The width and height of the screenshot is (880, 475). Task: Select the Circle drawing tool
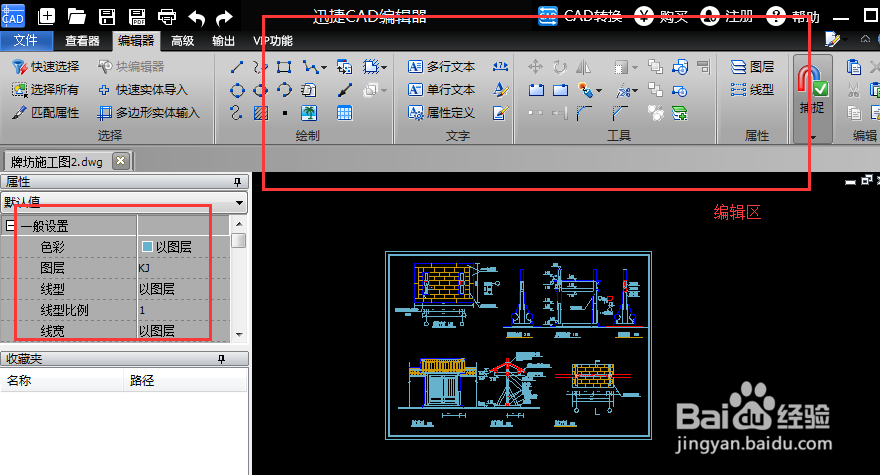[237, 90]
